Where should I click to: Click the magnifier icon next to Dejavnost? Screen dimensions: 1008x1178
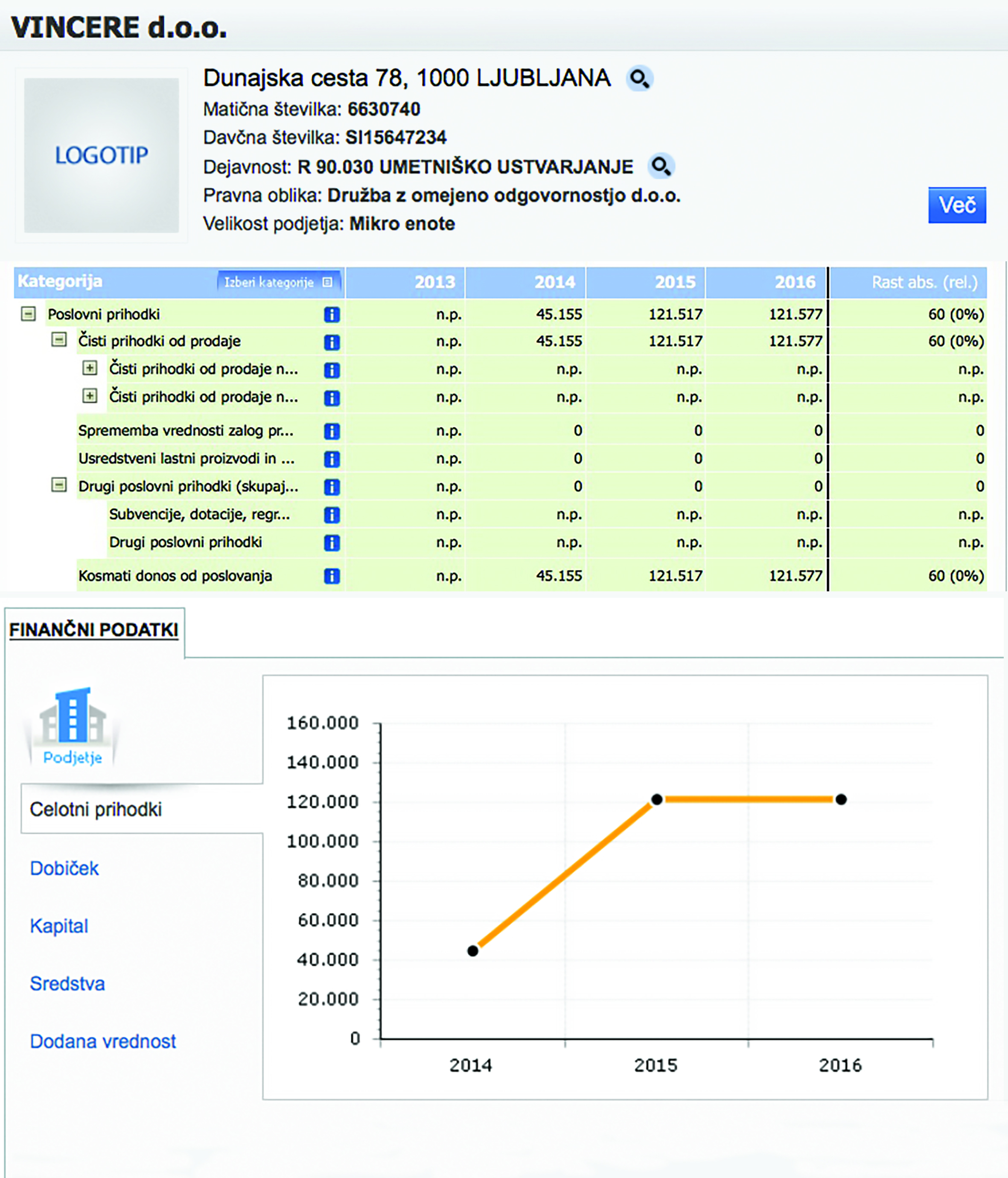(x=661, y=166)
